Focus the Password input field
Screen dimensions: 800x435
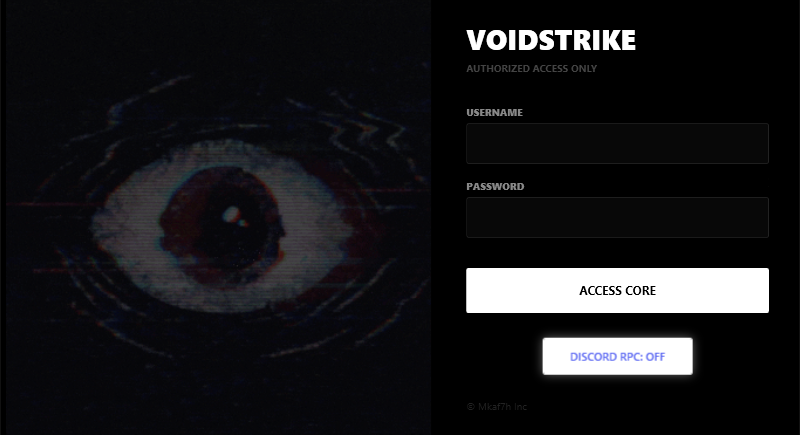(617, 217)
